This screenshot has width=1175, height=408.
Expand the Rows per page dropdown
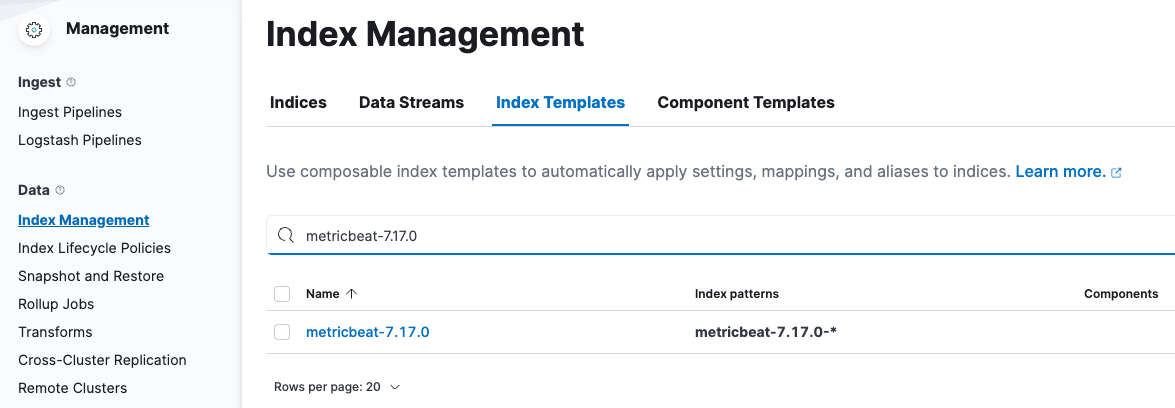coord(337,387)
